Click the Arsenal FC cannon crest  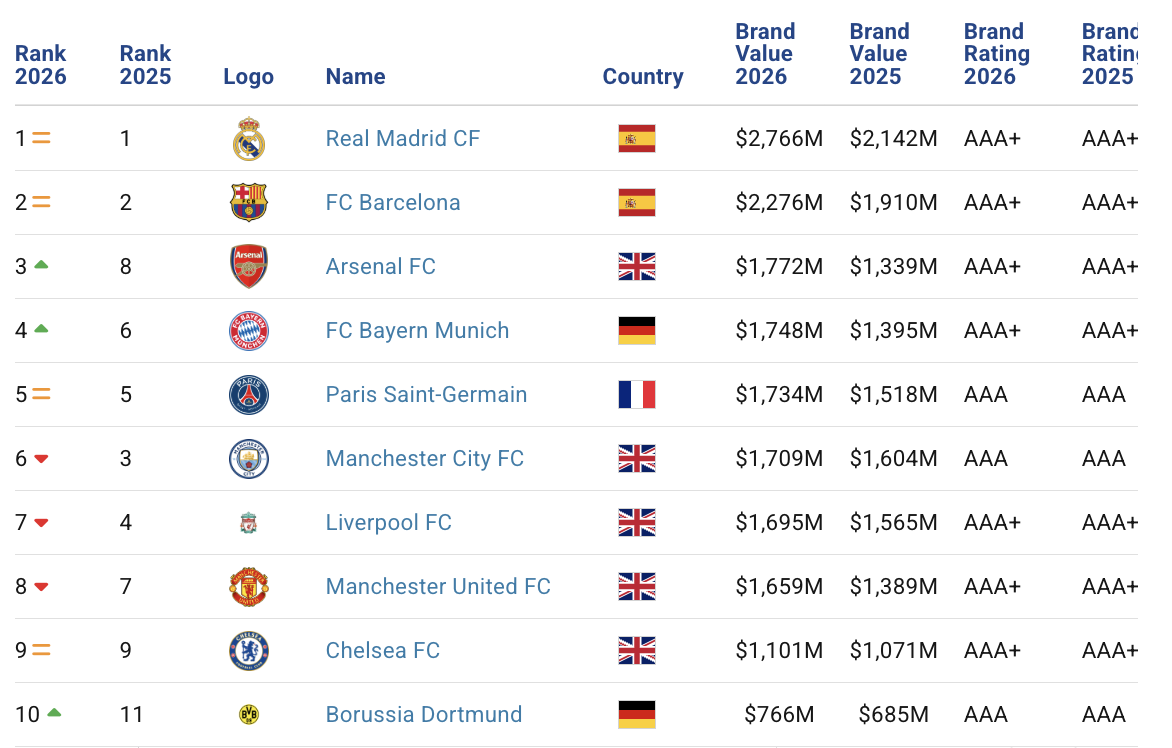coord(249,267)
